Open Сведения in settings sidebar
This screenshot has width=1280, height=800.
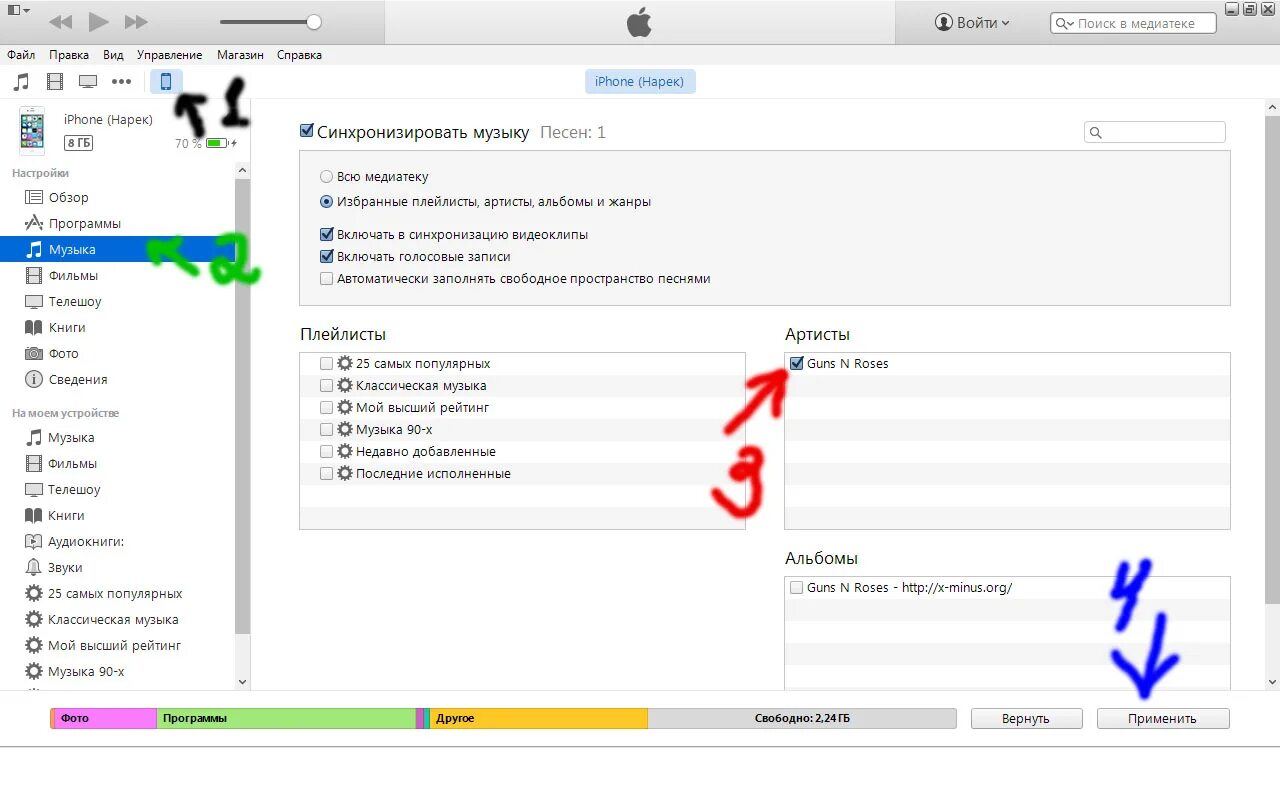(118, 379)
